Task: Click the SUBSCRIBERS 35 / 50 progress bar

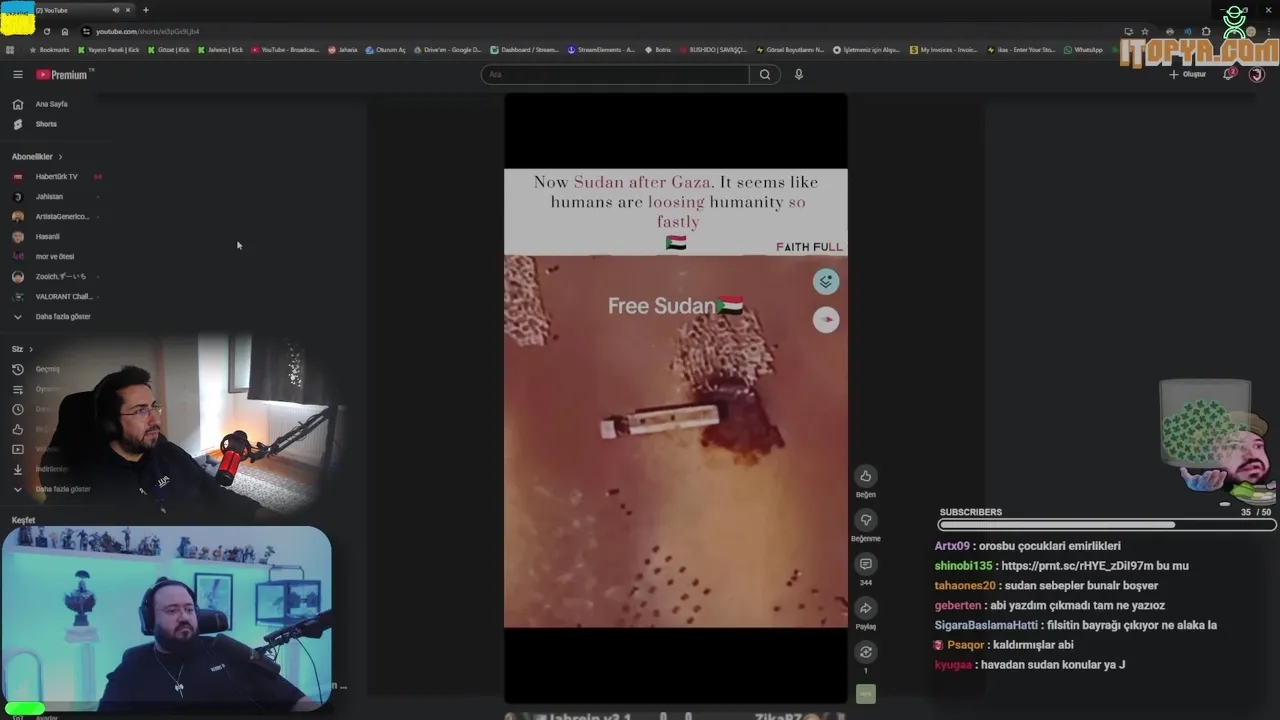Action: (x=1107, y=524)
